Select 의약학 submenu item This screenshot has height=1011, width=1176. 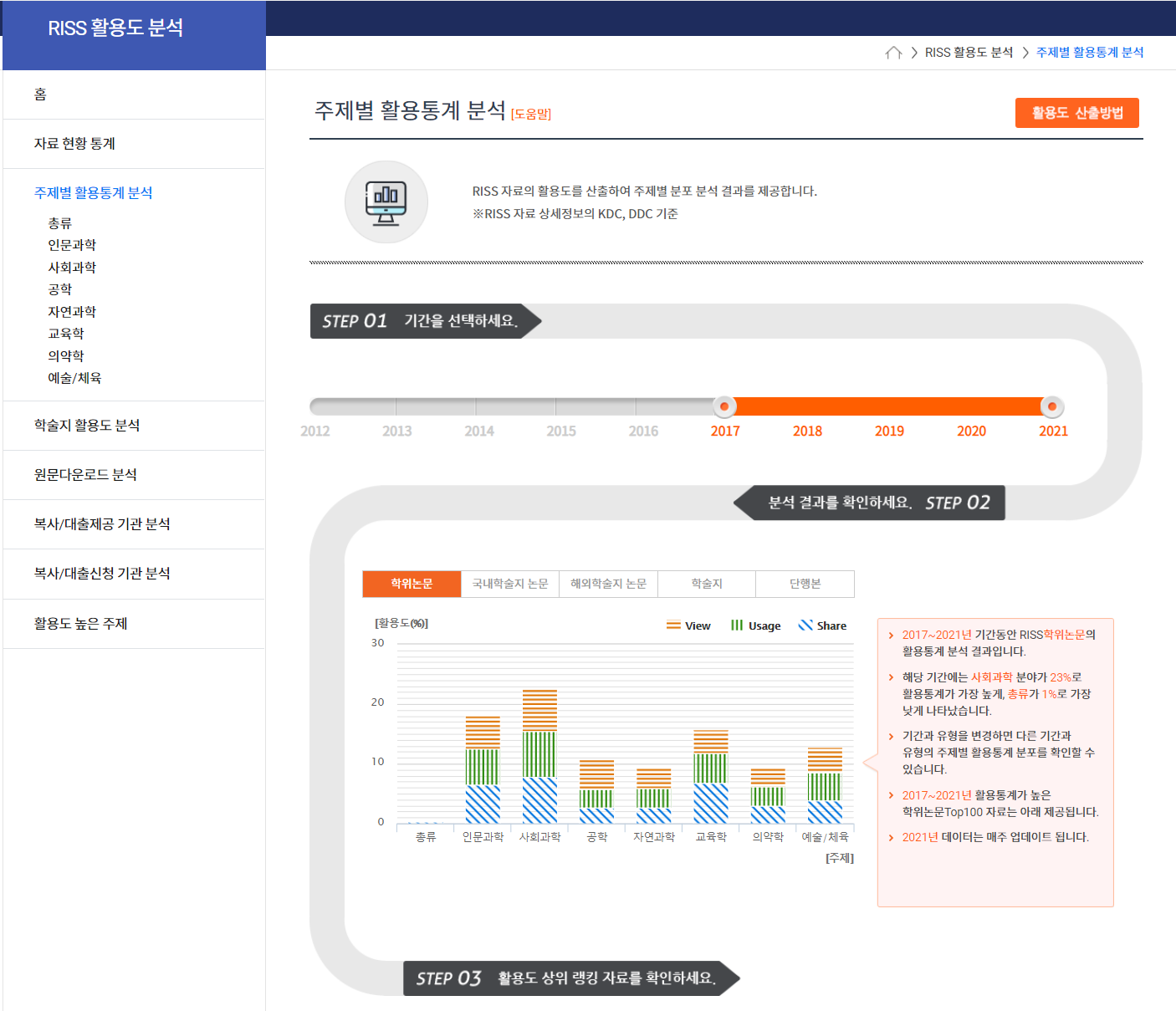(x=66, y=356)
